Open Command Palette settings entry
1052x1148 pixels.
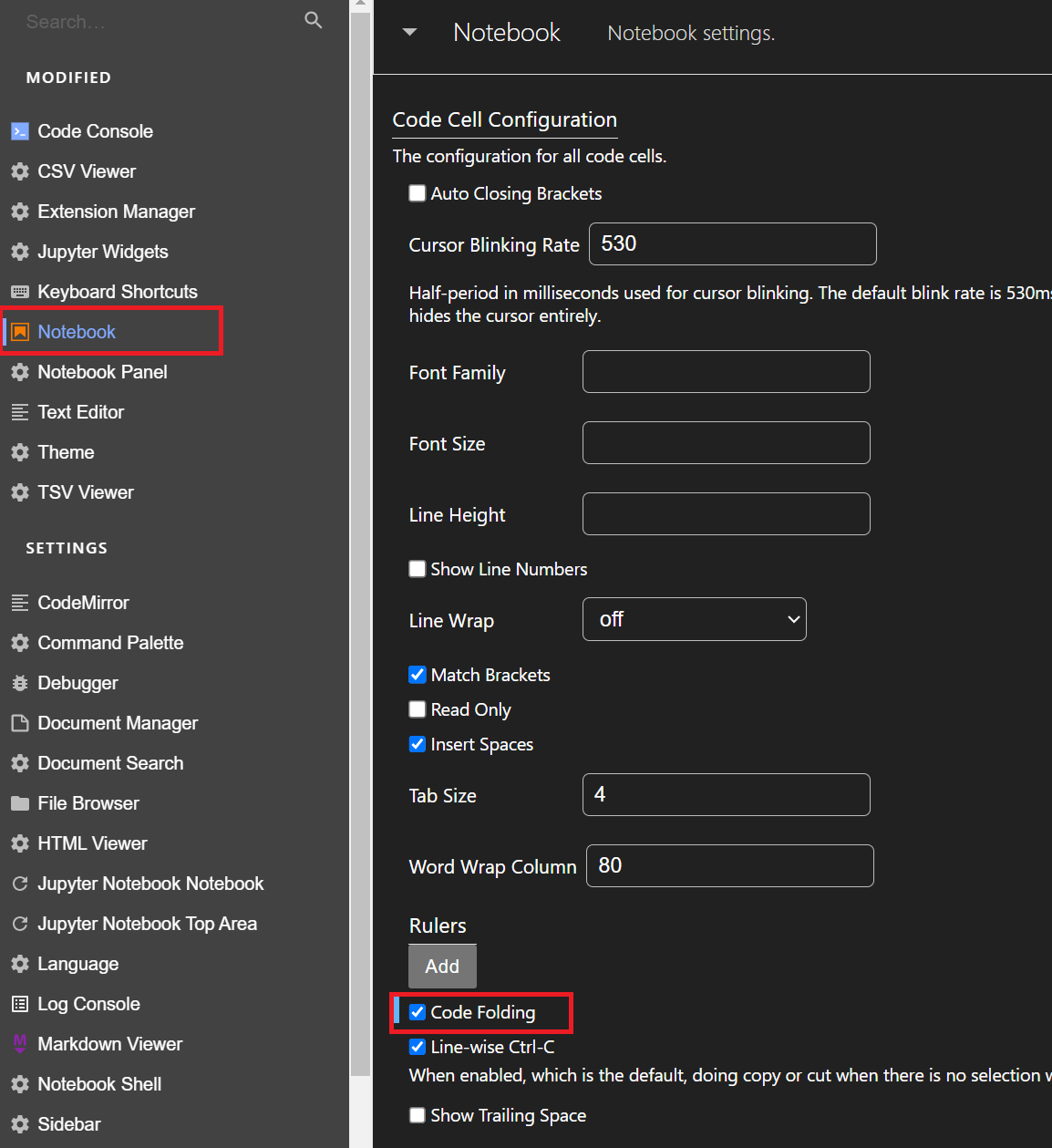[x=110, y=643]
